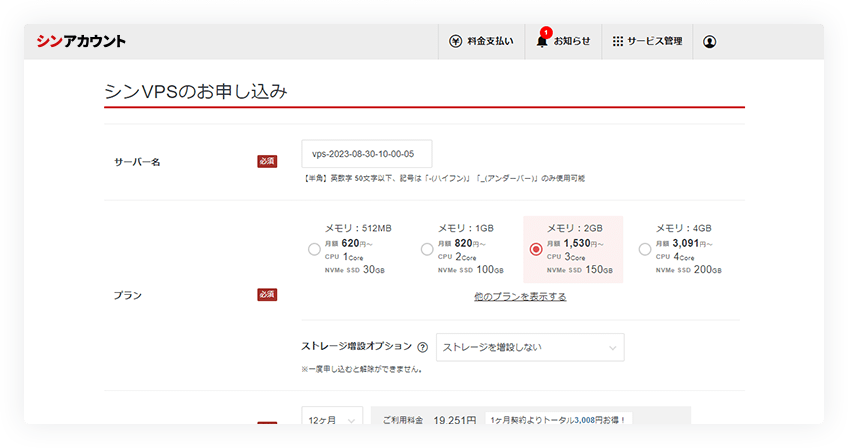This screenshot has height=448, width=848.
Task: Click the 月額 3,091円 price text
Action: [684, 243]
